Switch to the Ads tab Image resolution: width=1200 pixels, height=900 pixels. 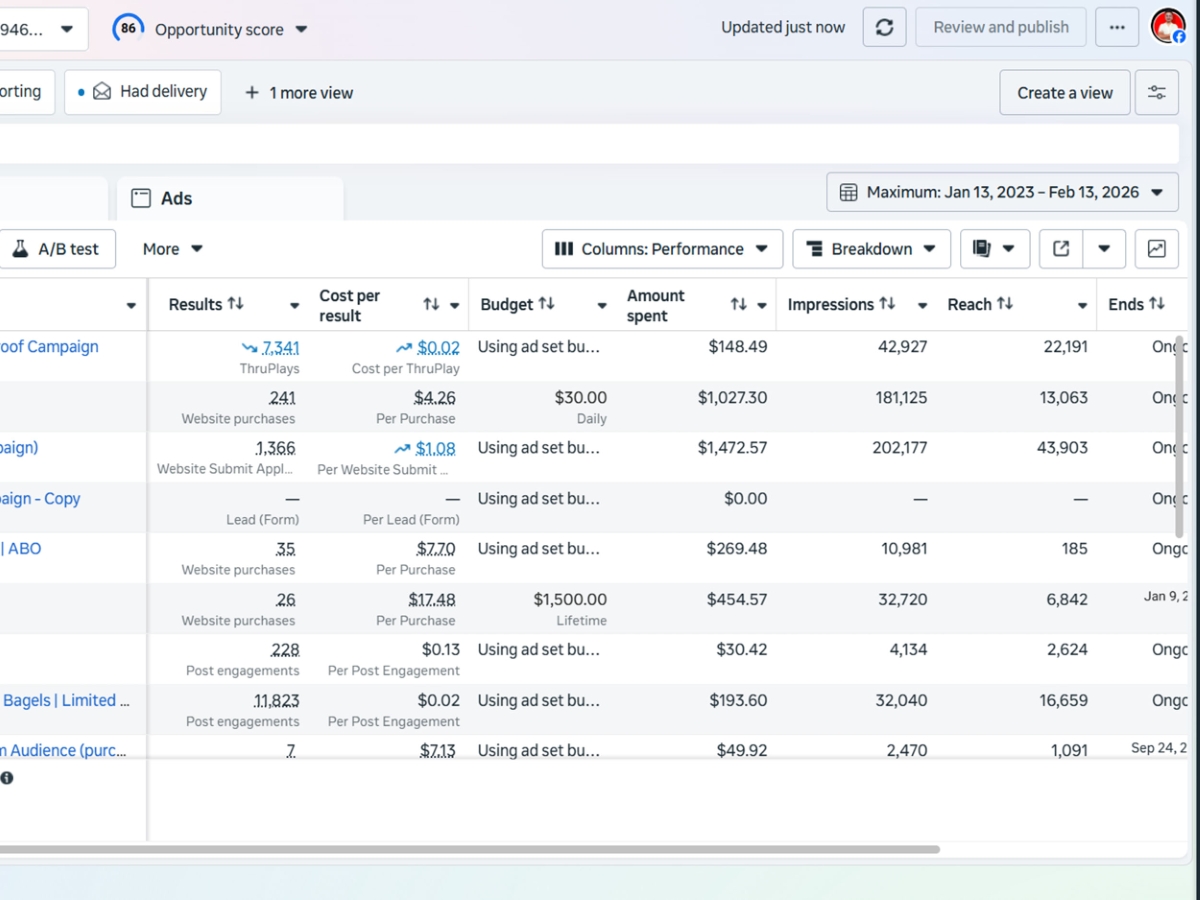pos(175,197)
